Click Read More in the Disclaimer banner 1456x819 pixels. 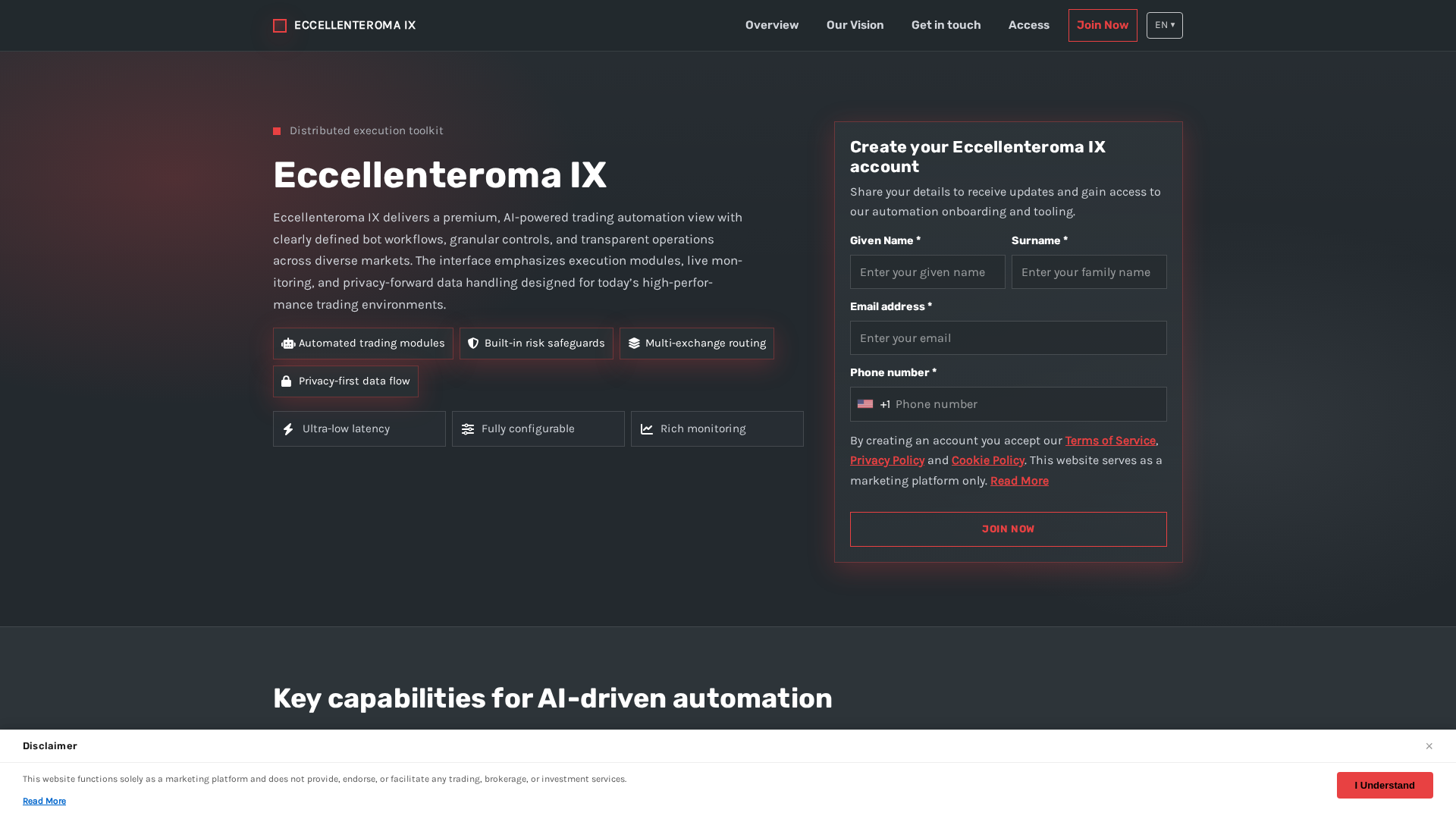[44, 801]
